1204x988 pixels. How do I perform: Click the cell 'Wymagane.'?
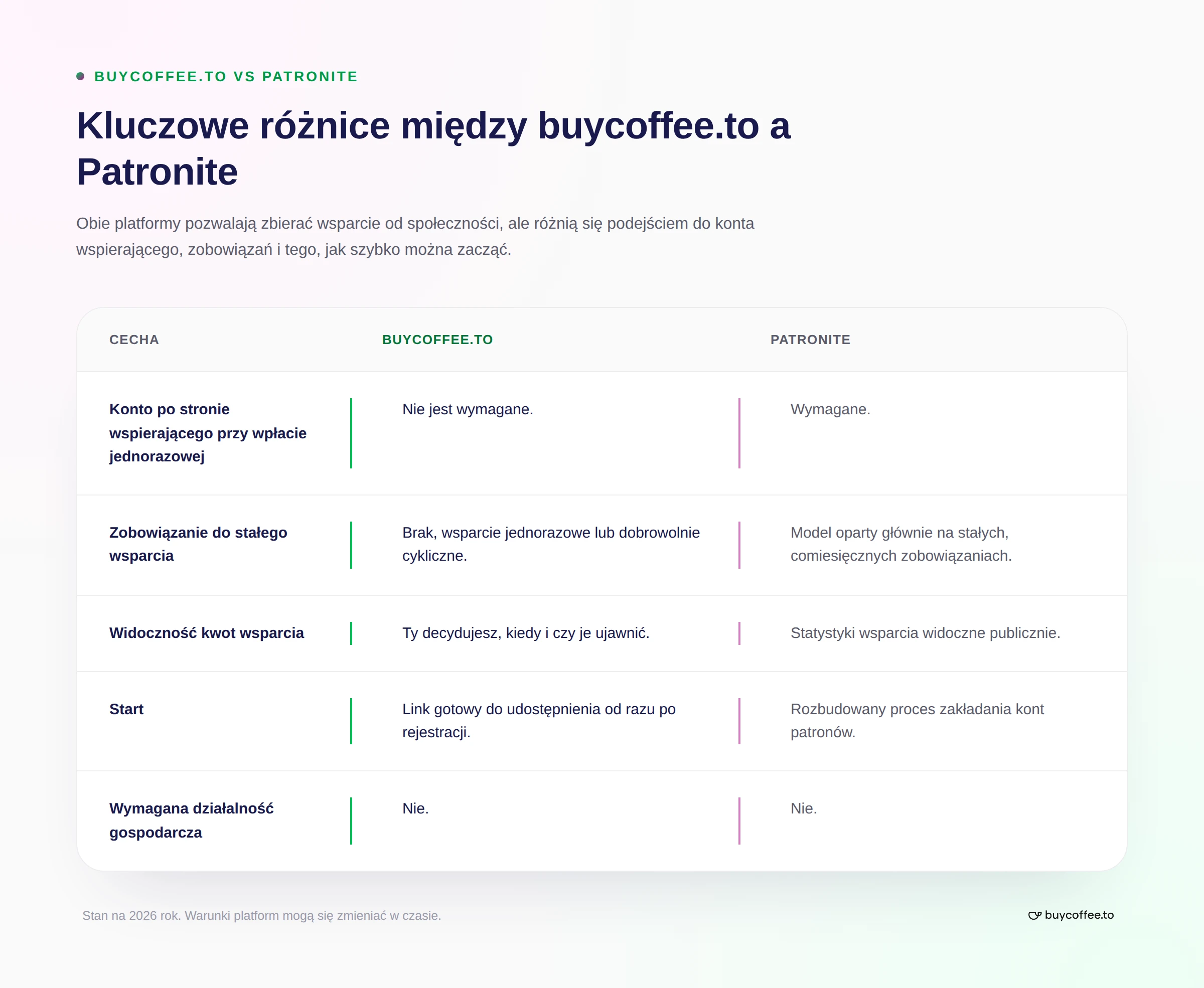(830, 409)
